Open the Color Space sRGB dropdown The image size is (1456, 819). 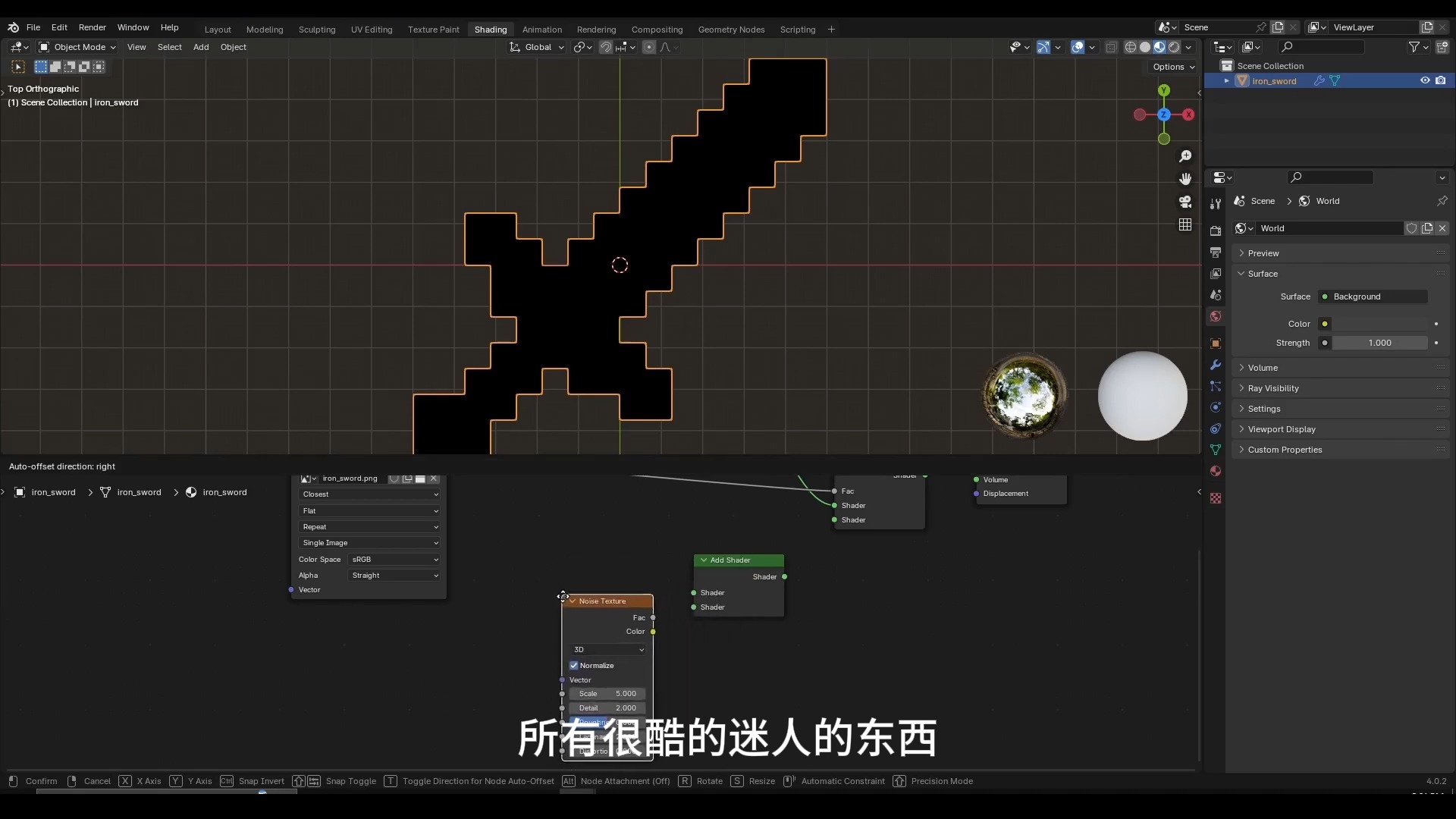click(x=394, y=560)
